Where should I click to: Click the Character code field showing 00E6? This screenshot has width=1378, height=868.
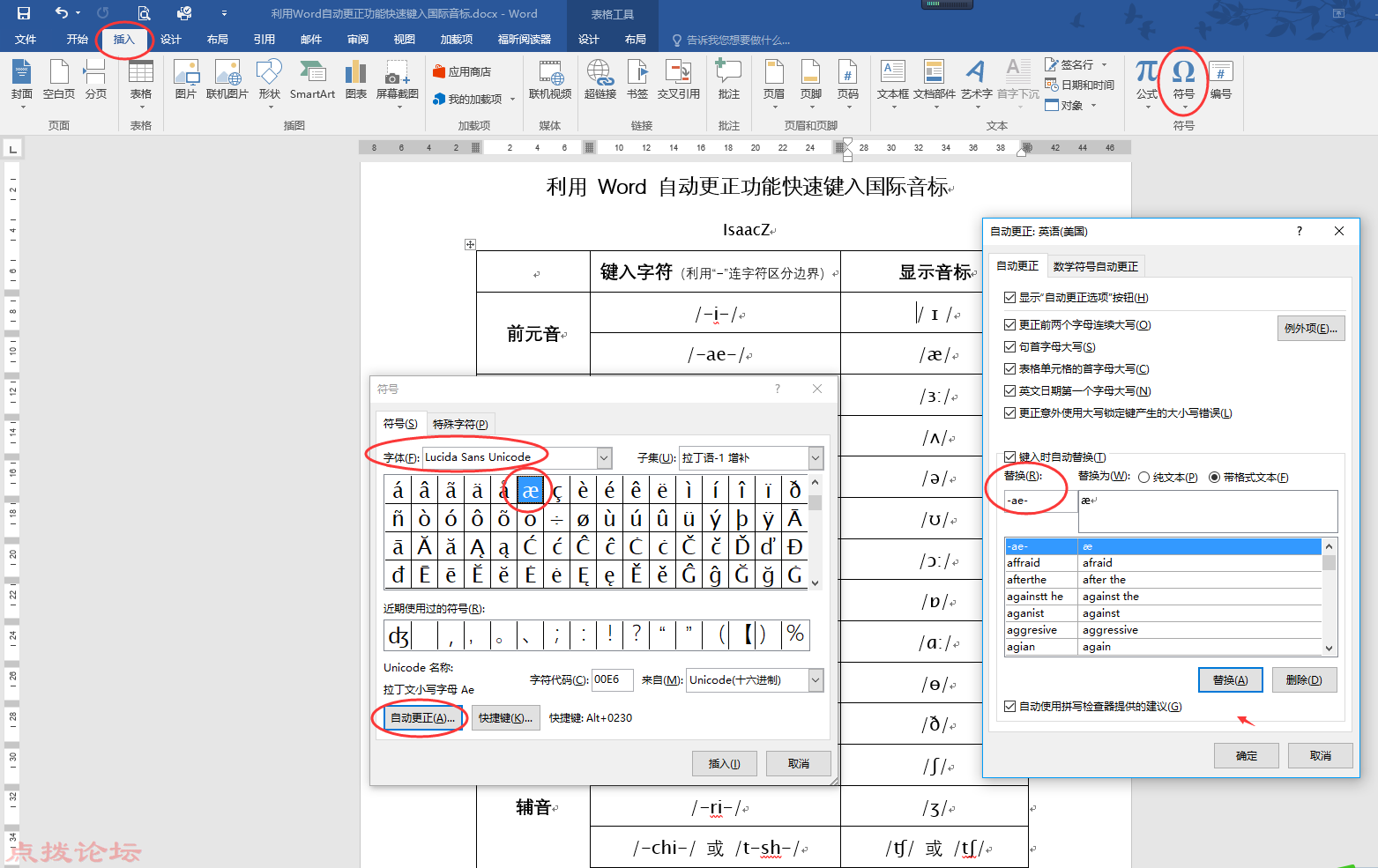pos(612,680)
